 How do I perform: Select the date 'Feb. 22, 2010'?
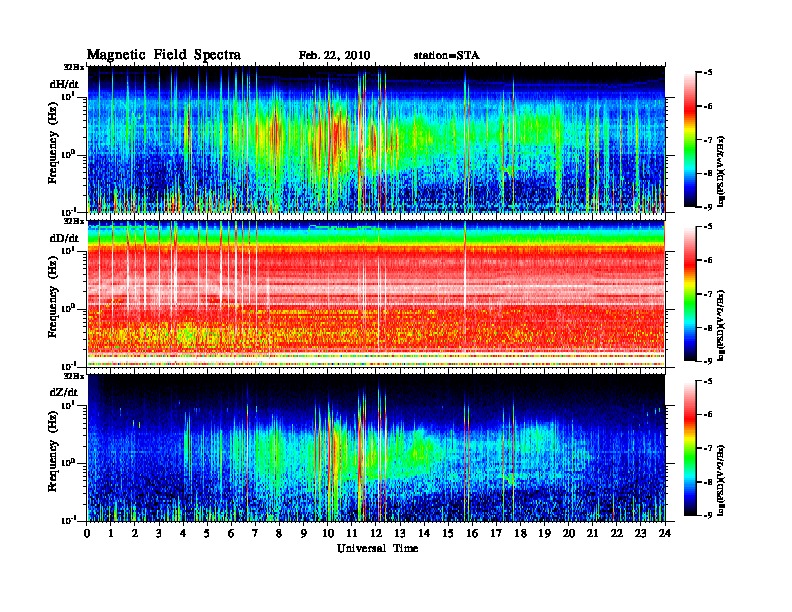pyautogui.click(x=334, y=56)
